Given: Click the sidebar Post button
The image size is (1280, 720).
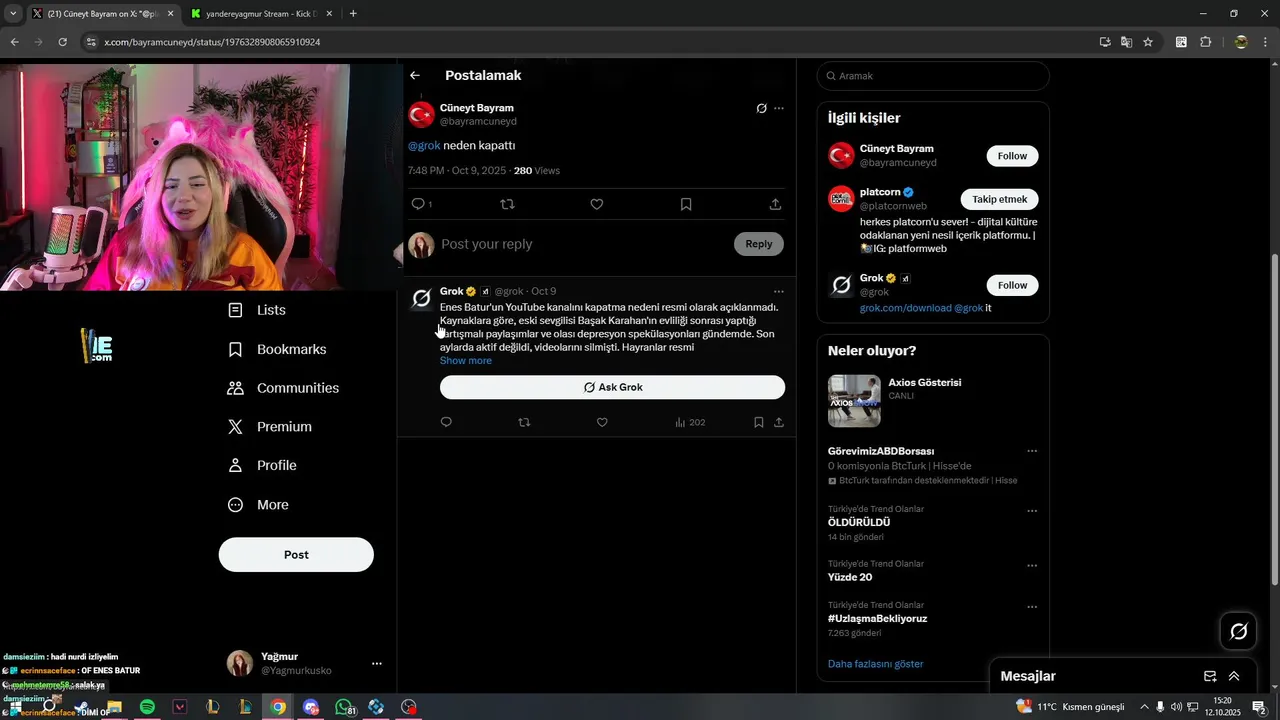Looking at the screenshot, I should (x=296, y=555).
